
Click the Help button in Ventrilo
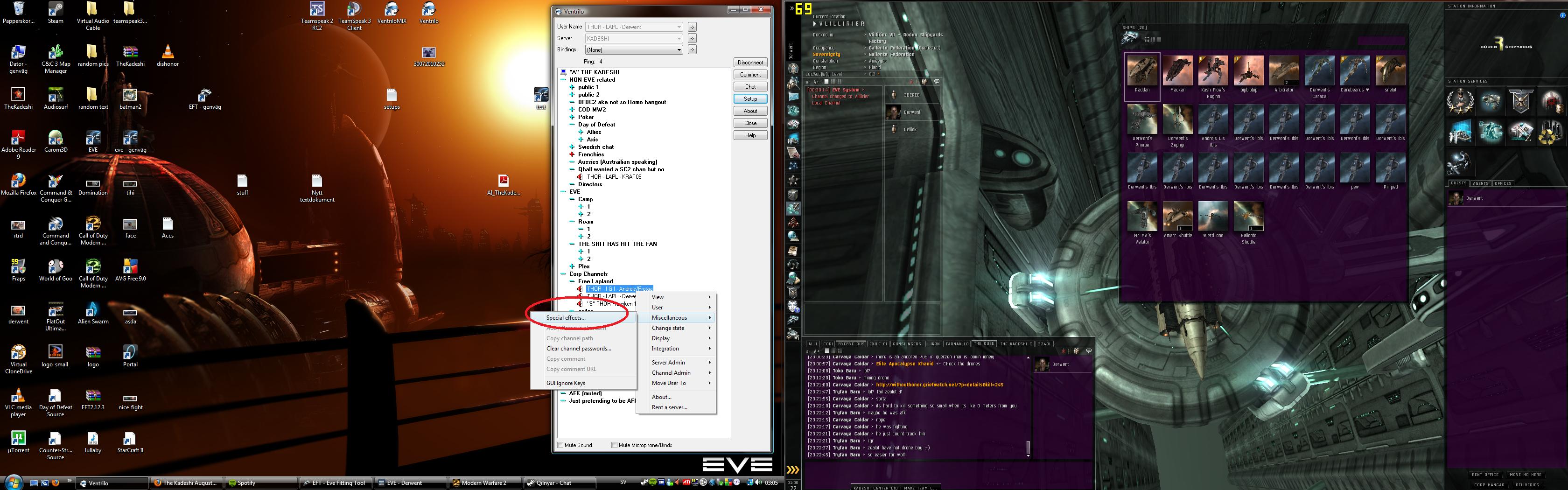coord(750,135)
